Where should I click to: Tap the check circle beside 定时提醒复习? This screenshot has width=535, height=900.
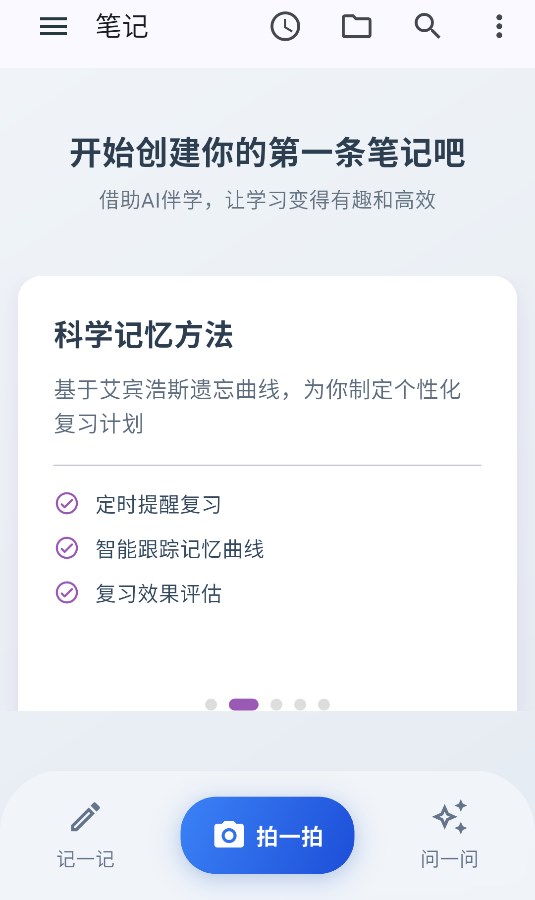coord(67,503)
